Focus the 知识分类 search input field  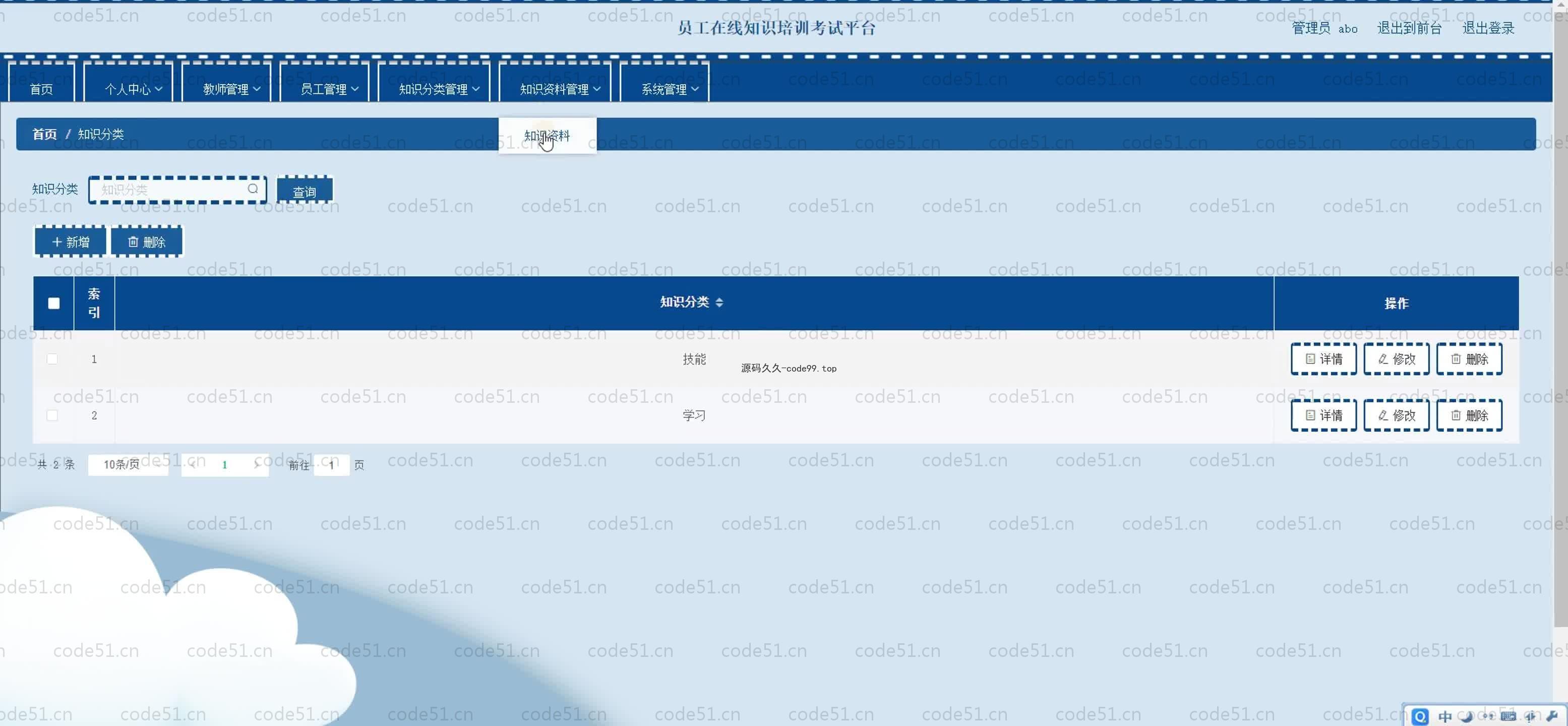click(177, 190)
